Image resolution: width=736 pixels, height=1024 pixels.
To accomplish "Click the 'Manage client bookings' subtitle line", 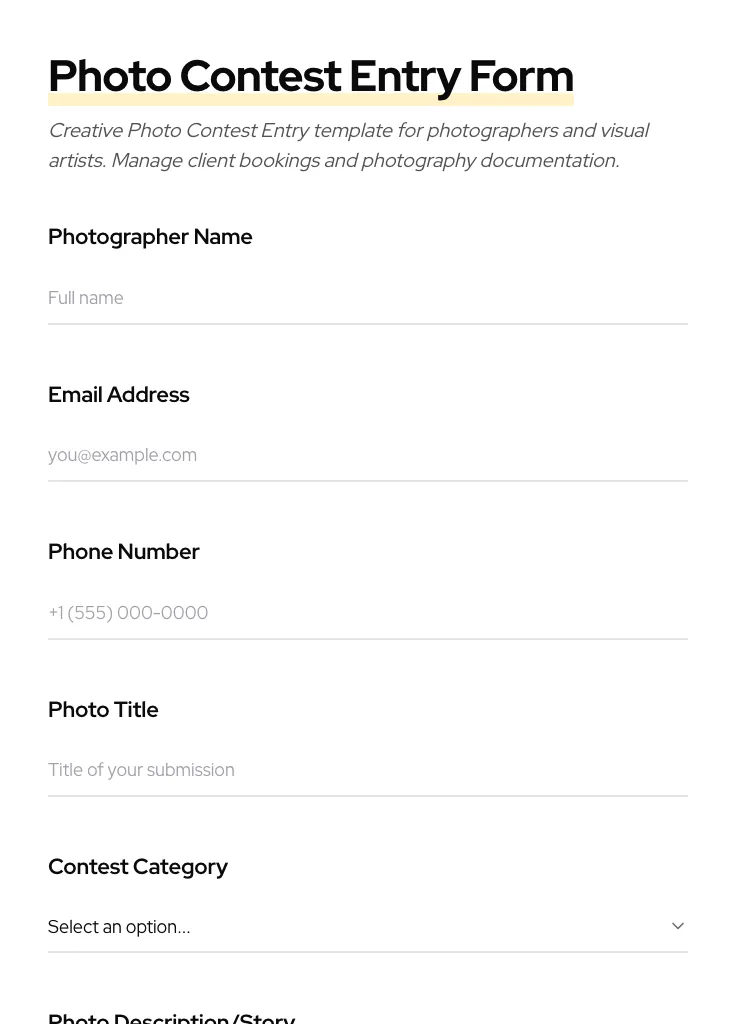I will point(333,161).
